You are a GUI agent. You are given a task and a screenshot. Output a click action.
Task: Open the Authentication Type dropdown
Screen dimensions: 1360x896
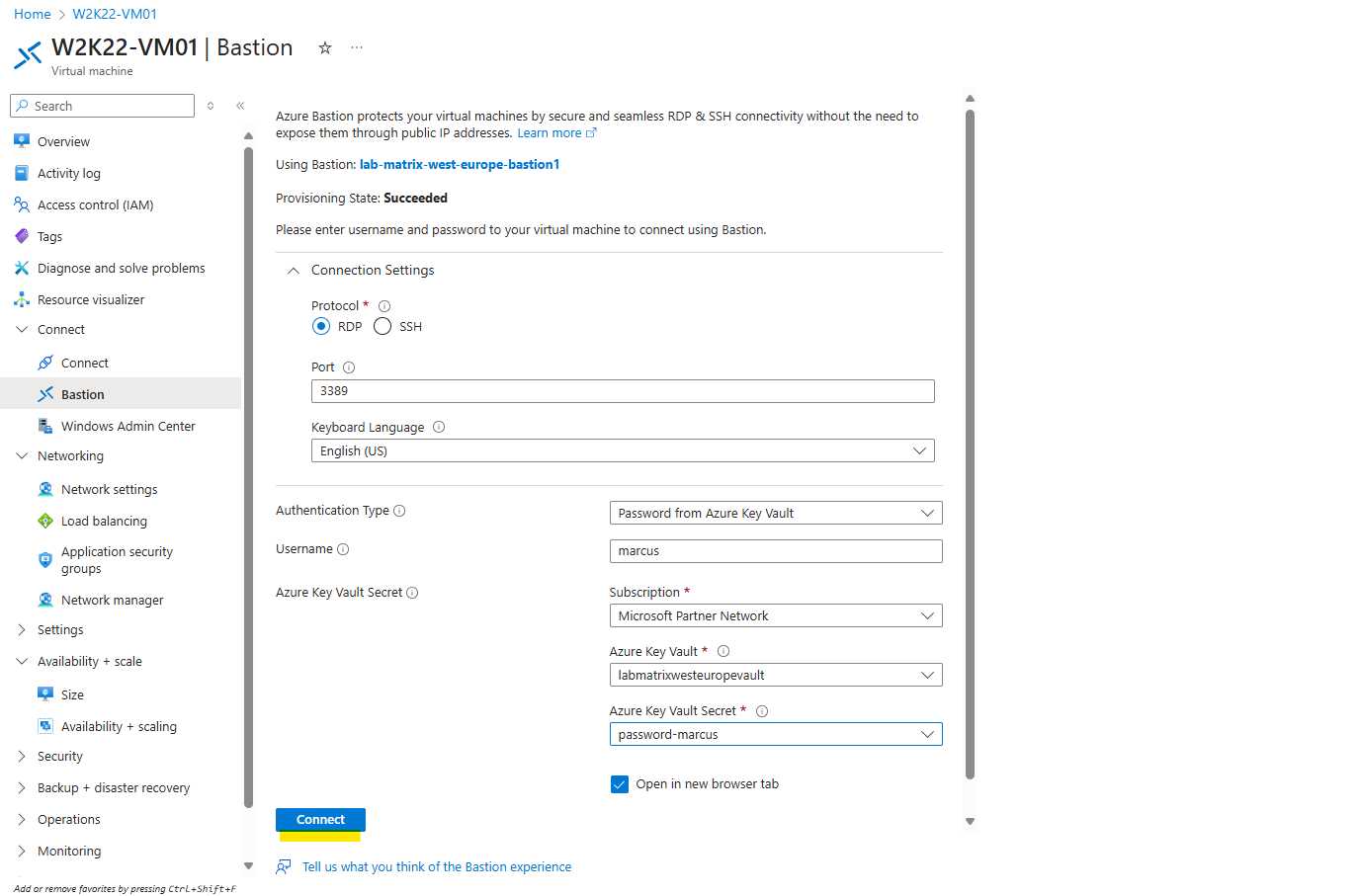(x=776, y=513)
